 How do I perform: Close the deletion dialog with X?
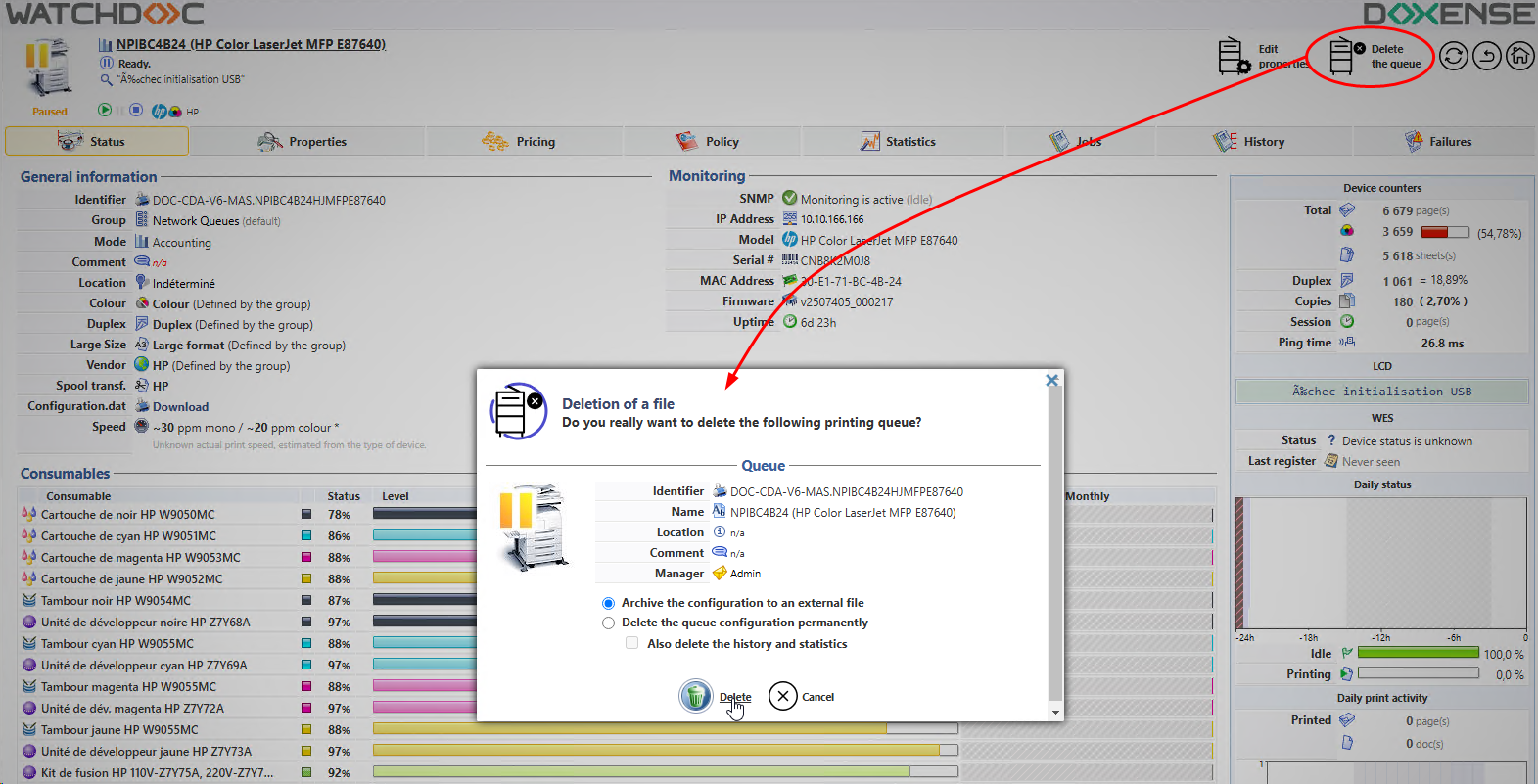[x=1052, y=380]
